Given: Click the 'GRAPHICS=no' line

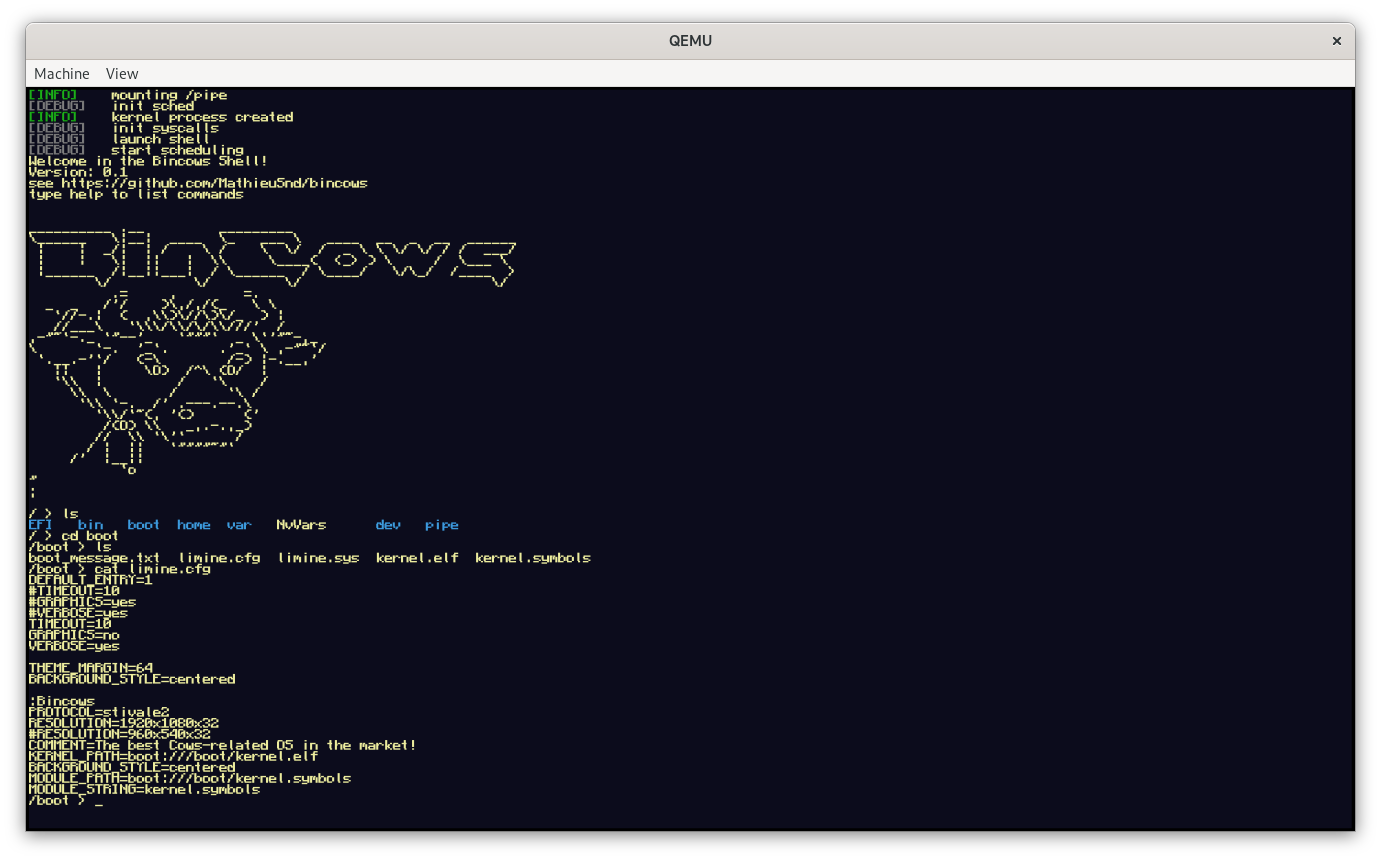Looking at the screenshot, I should click(x=74, y=635).
